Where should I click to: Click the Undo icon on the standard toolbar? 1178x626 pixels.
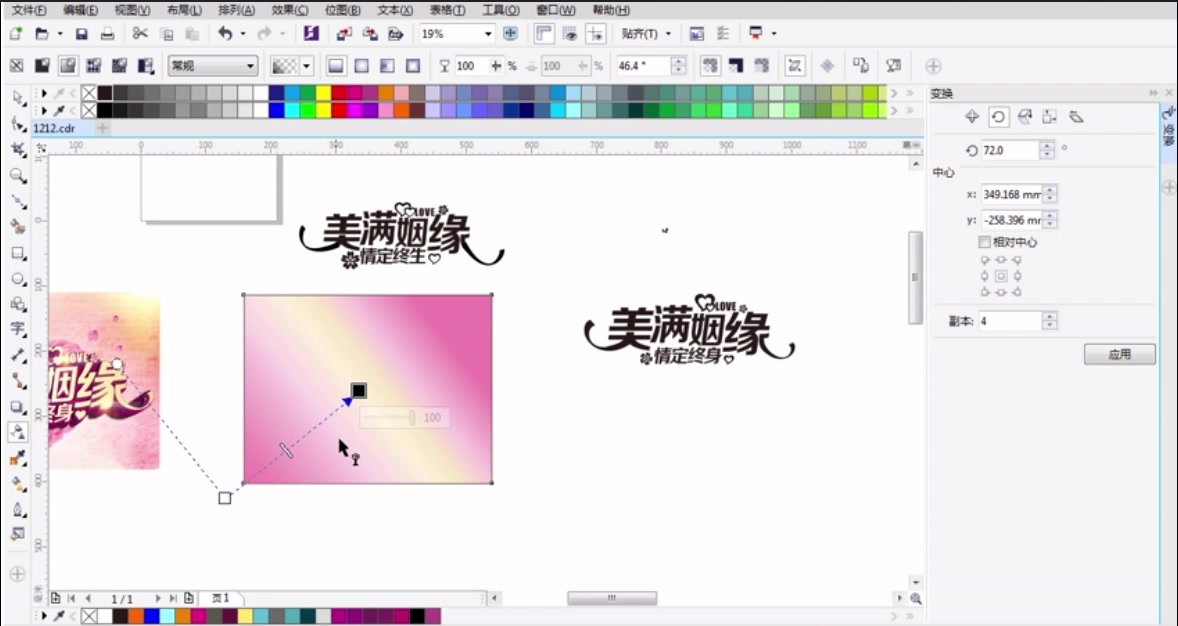[225, 33]
